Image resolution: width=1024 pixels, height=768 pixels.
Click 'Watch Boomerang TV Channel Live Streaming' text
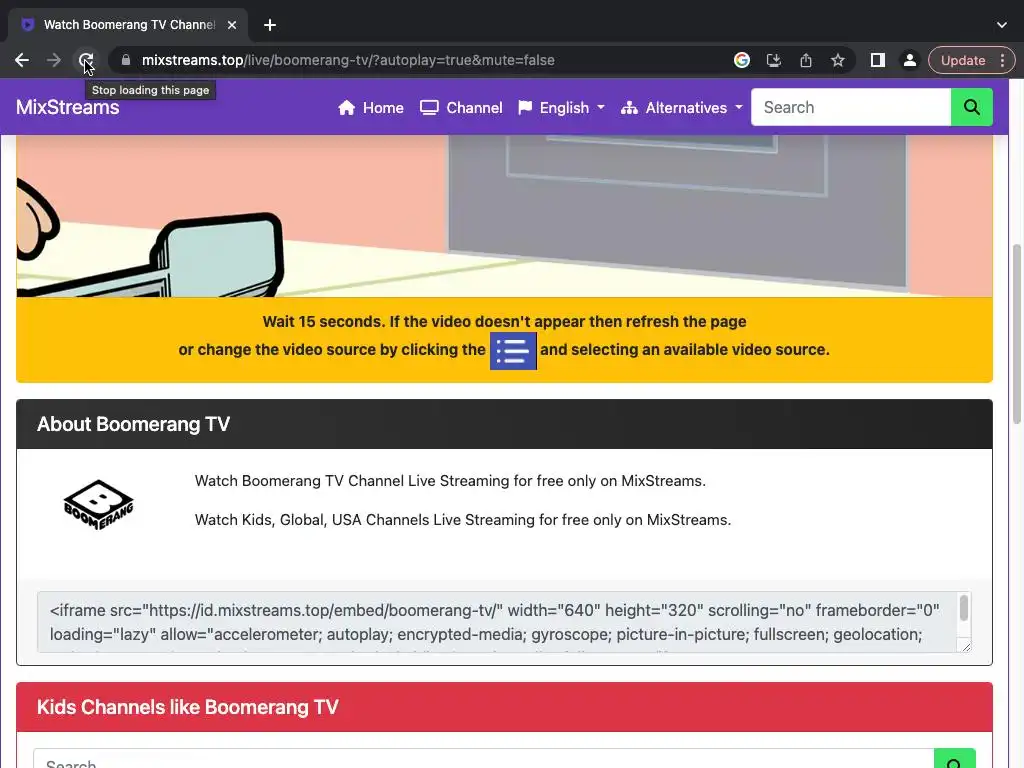click(450, 481)
